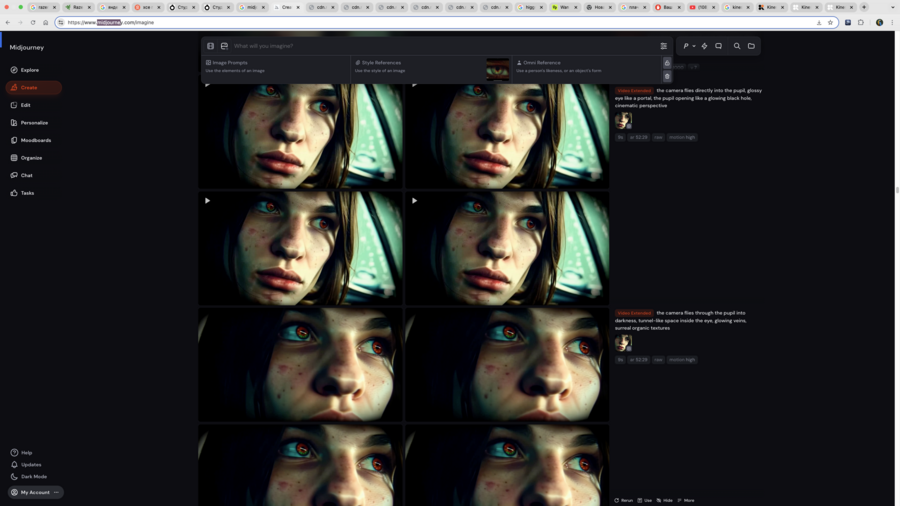The height and width of the screenshot is (506, 900).
Task: Open the Chat page icon
Action: [x=14, y=175]
